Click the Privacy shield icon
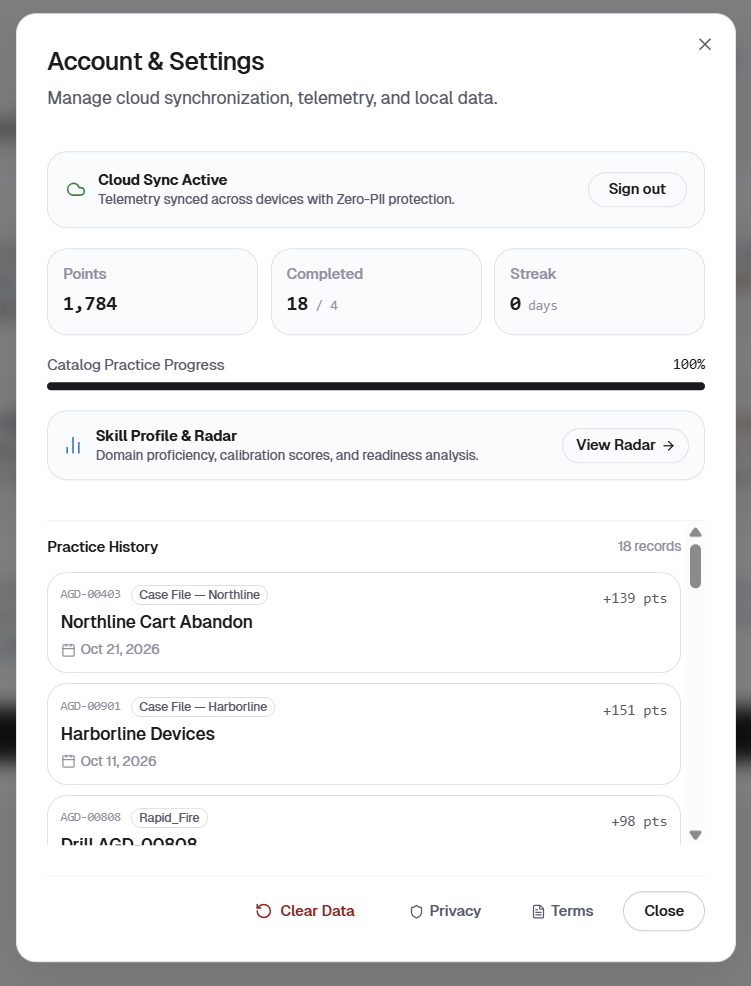751x986 pixels. click(x=416, y=912)
